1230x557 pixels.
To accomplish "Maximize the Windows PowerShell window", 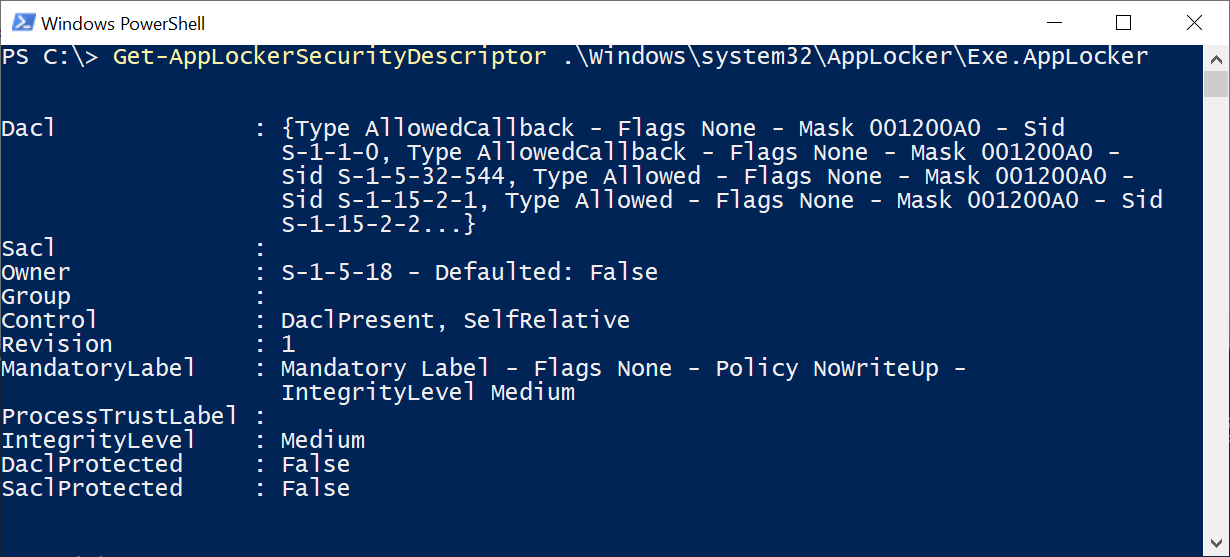I will tap(1123, 22).
